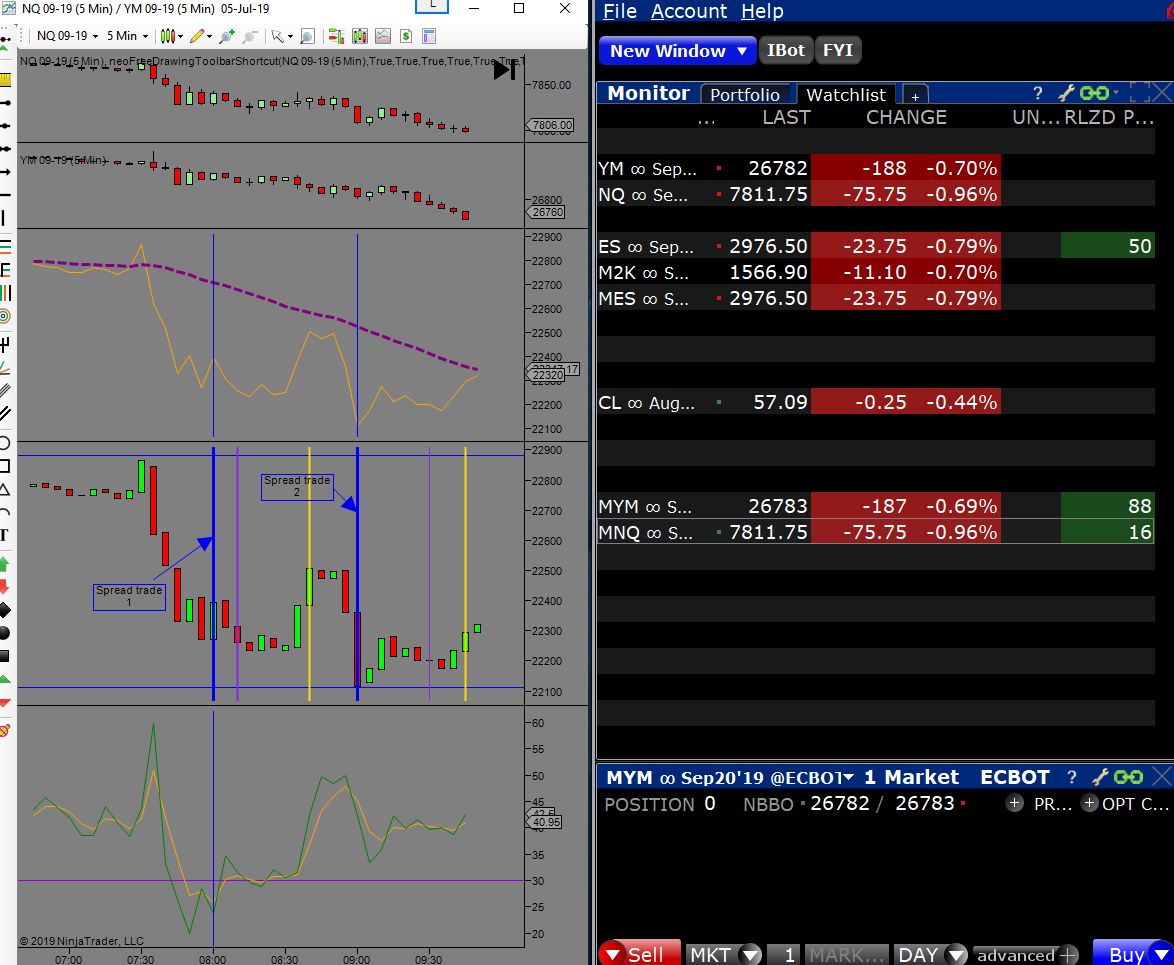
Task: Open Monitor panel wrench configuration icon
Action: [1066, 93]
